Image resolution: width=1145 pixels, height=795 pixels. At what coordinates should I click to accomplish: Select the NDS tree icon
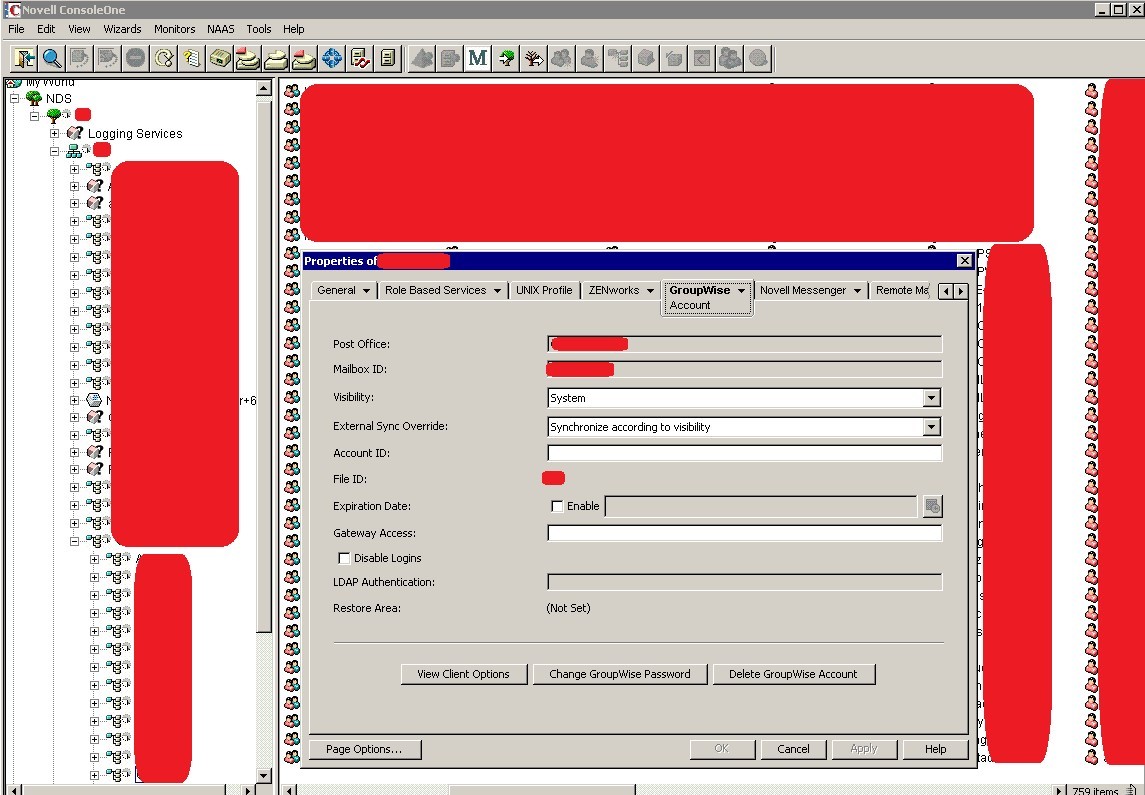[34, 98]
